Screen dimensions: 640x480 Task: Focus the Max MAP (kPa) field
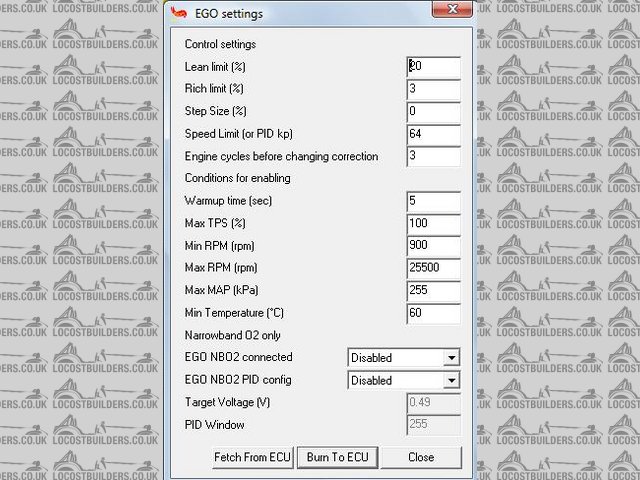433,291
